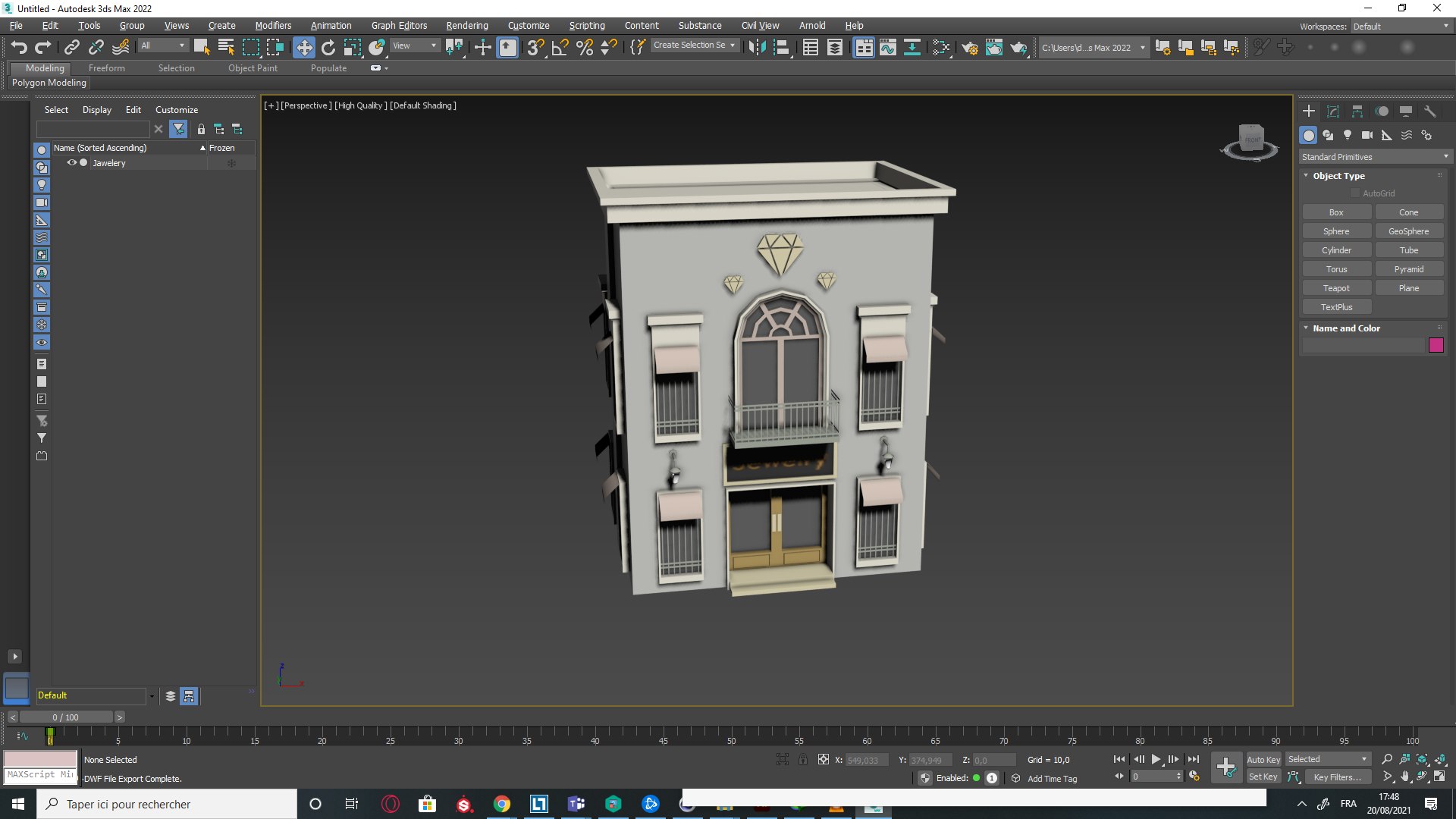Click the Undo arrow icon

click(x=19, y=47)
